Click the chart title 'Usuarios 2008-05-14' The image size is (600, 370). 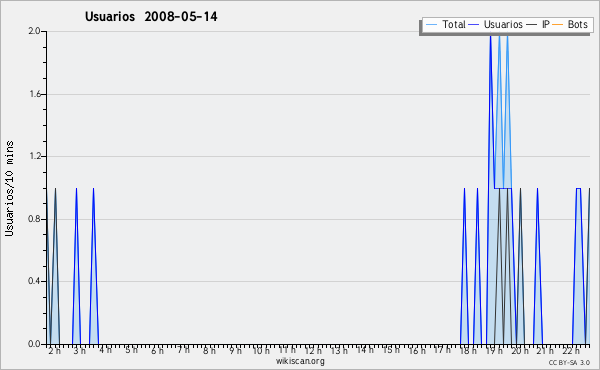(151, 16)
